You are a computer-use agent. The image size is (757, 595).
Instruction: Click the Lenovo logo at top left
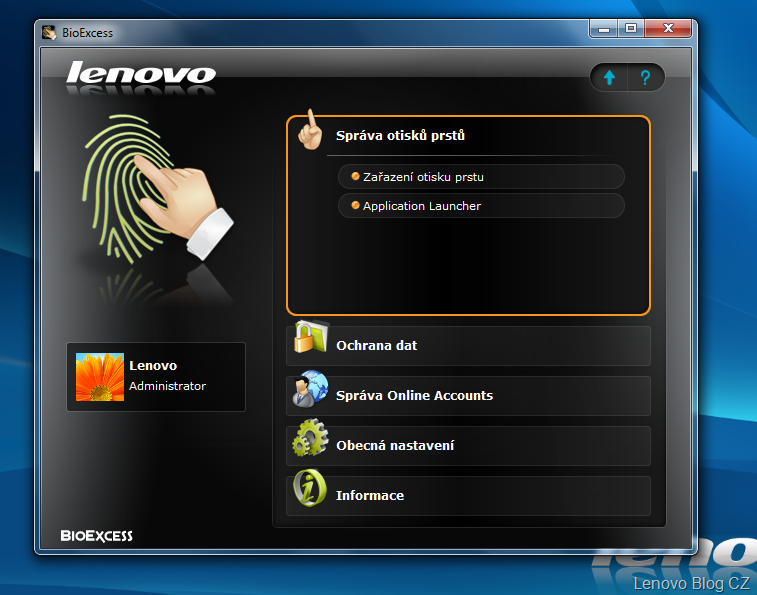[x=141, y=74]
